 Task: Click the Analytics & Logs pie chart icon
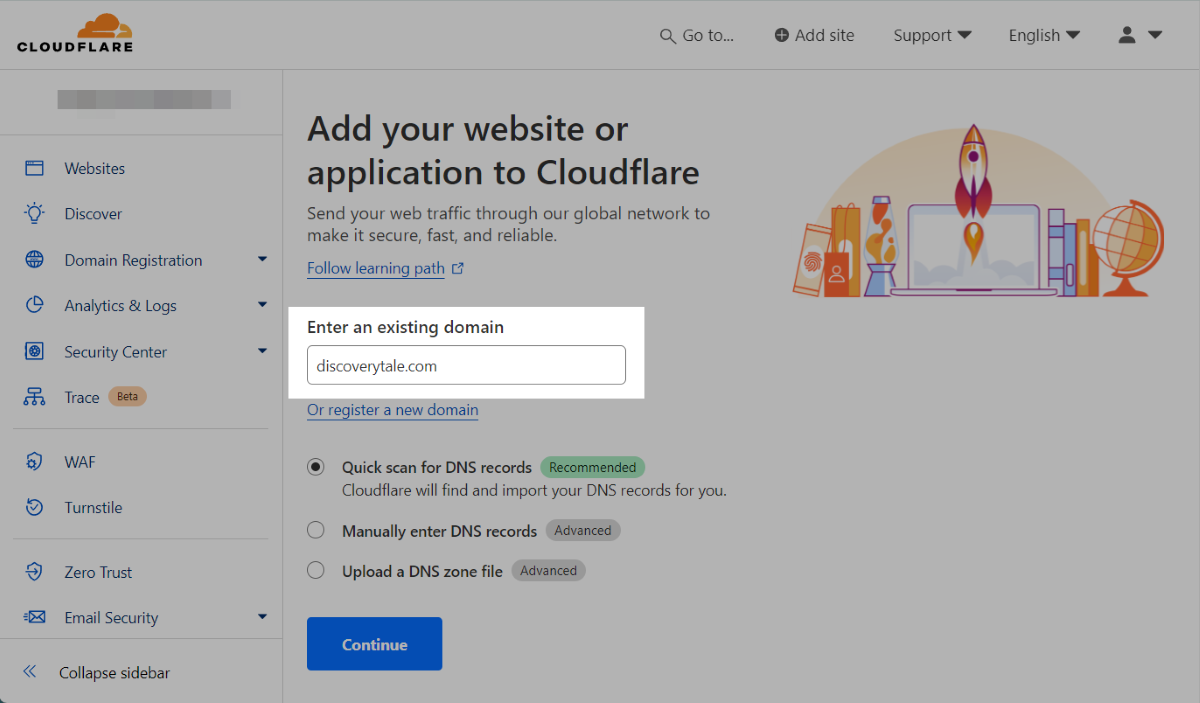35,305
